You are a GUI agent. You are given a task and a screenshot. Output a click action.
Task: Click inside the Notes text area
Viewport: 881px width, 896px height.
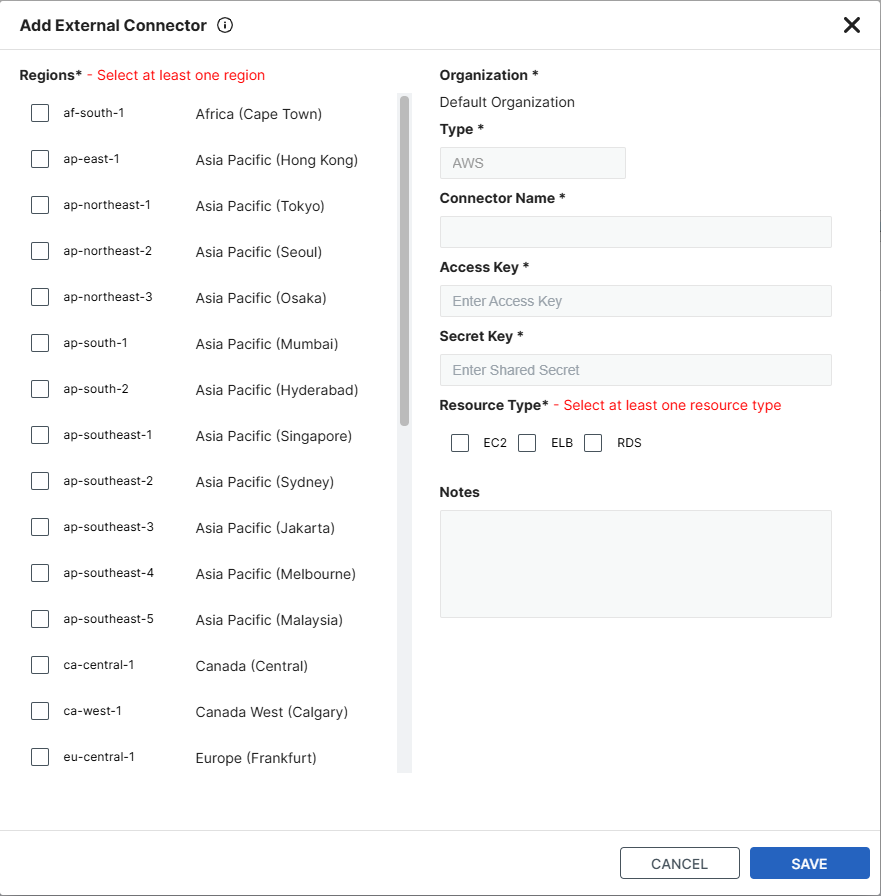[635, 563]
